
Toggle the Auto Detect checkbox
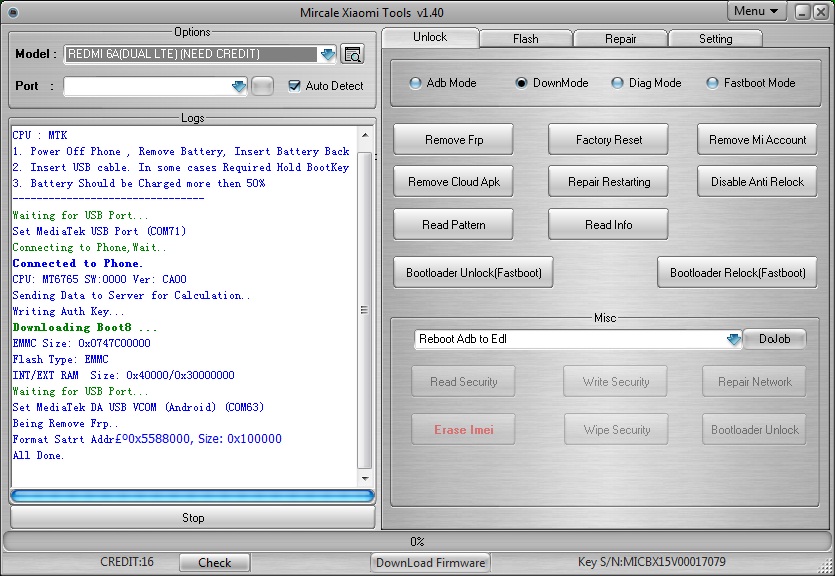[x=294, y=86]
